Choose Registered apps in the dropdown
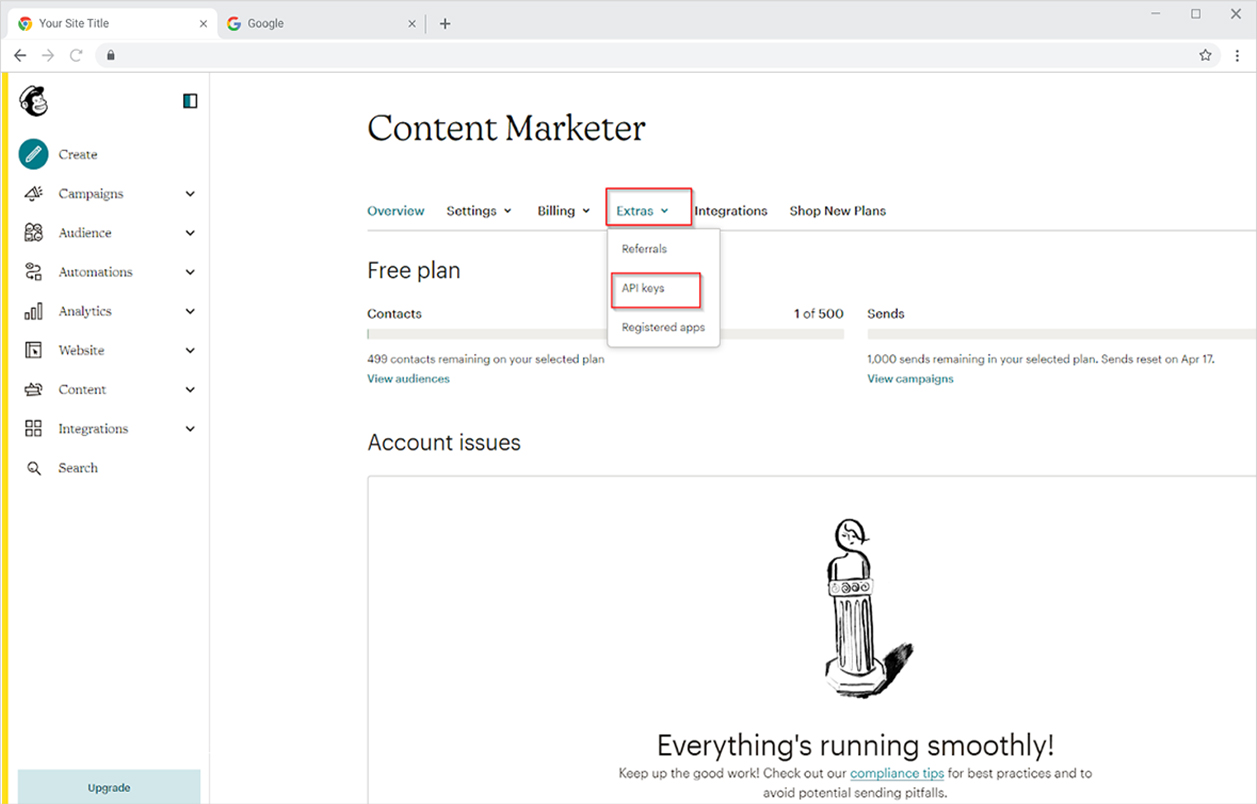Image resolution: width=1257 pixels, height=804 pixels. pos(663,327)
